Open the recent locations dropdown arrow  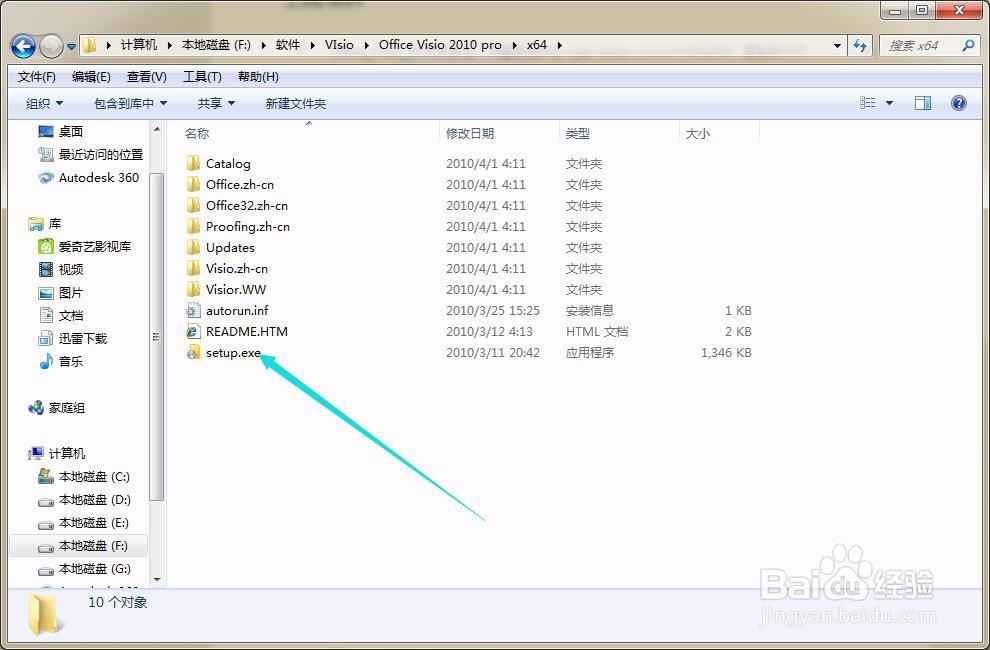pos(71,46)
